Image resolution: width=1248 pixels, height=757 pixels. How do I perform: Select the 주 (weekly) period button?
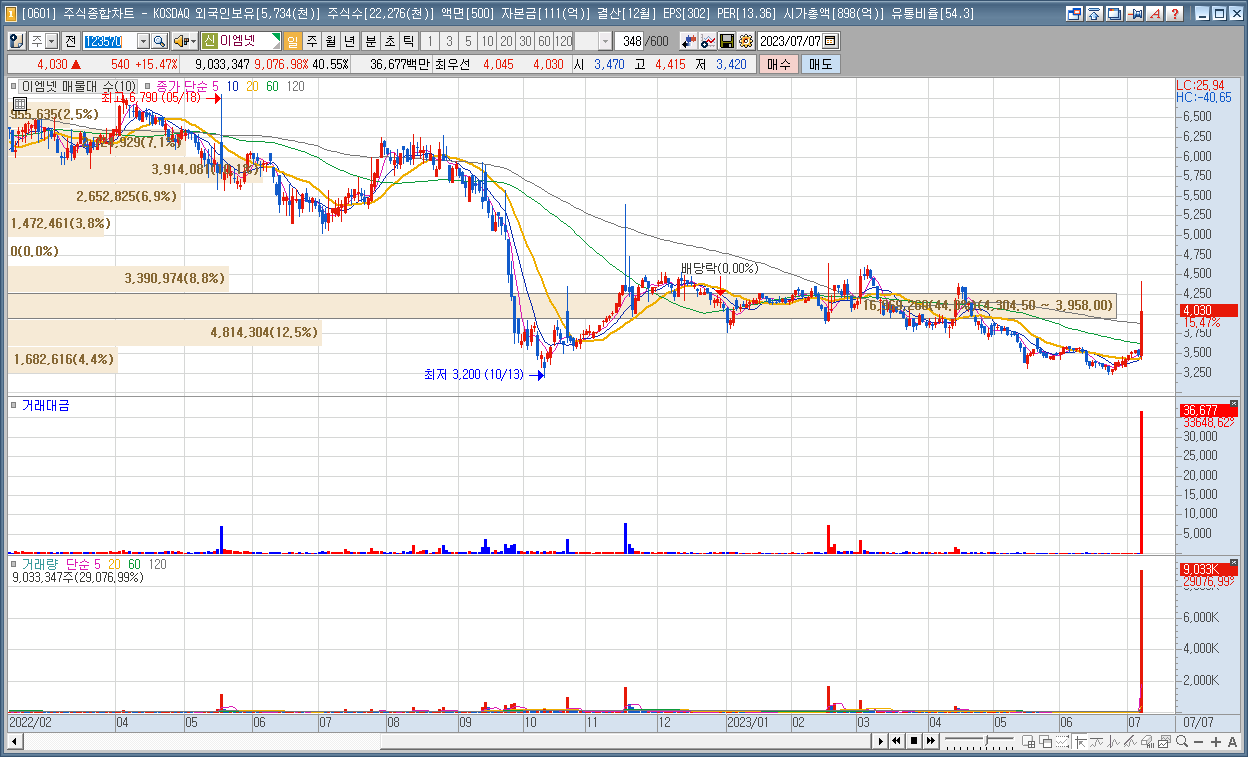pyautogui.click(x=312, y=41)
